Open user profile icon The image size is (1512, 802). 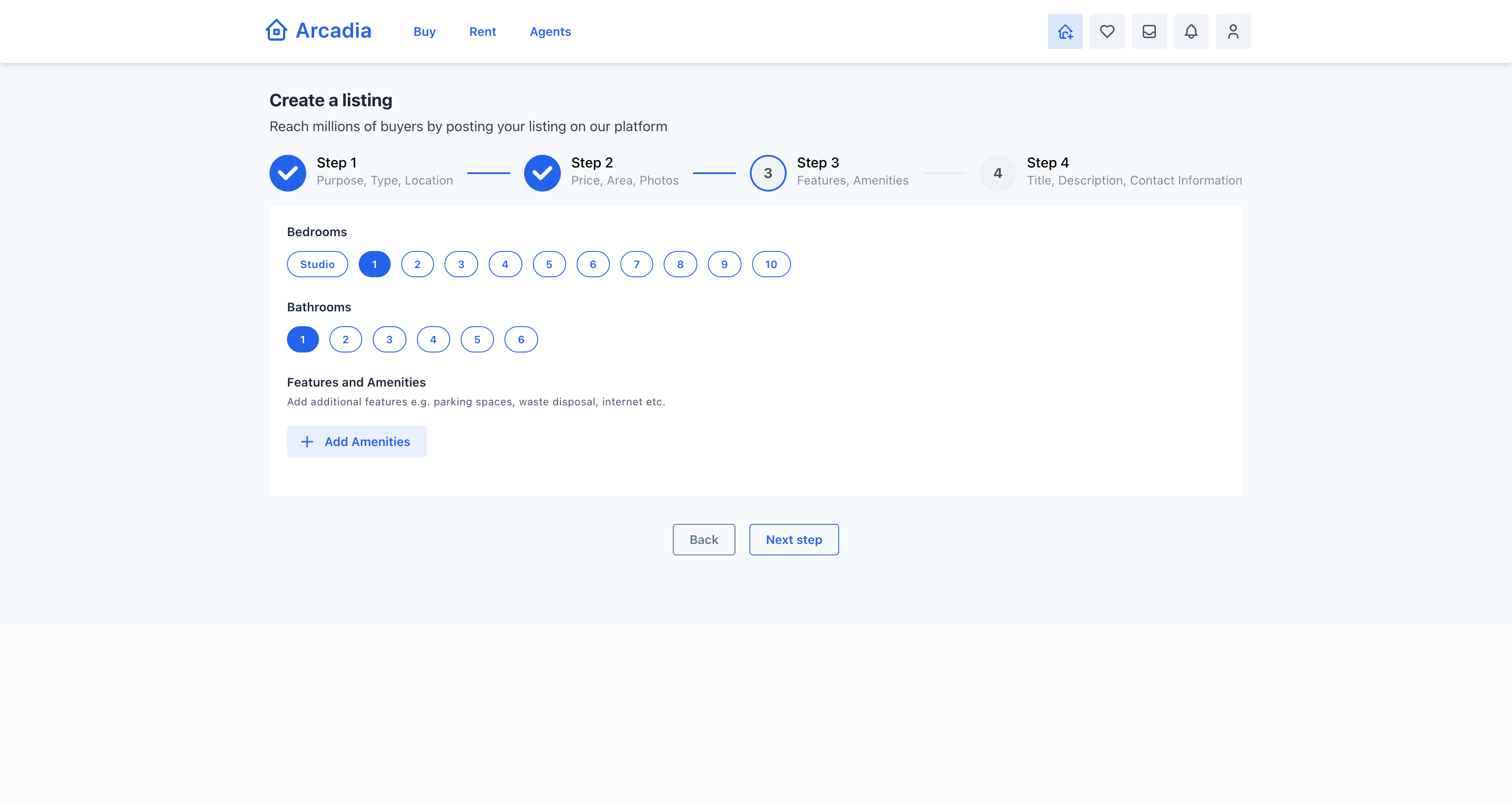pos(1232,31)
